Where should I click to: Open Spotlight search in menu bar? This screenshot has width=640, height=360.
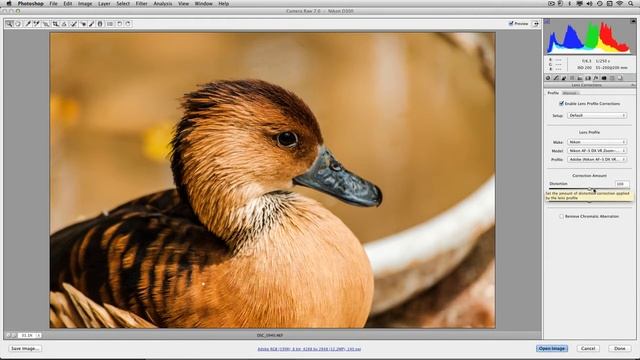tap(630, 4)
